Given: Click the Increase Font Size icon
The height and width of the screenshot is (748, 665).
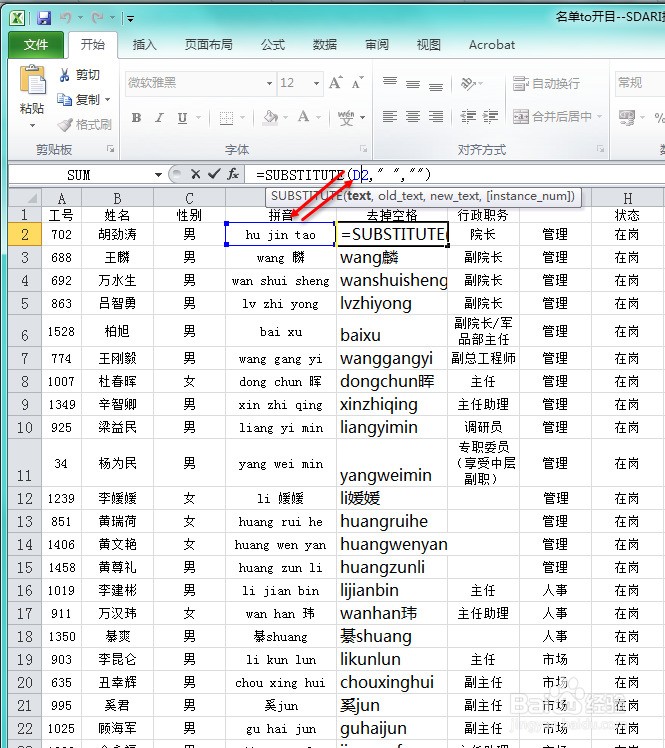Looking at the screenshot, I should [x=335, y=83].
